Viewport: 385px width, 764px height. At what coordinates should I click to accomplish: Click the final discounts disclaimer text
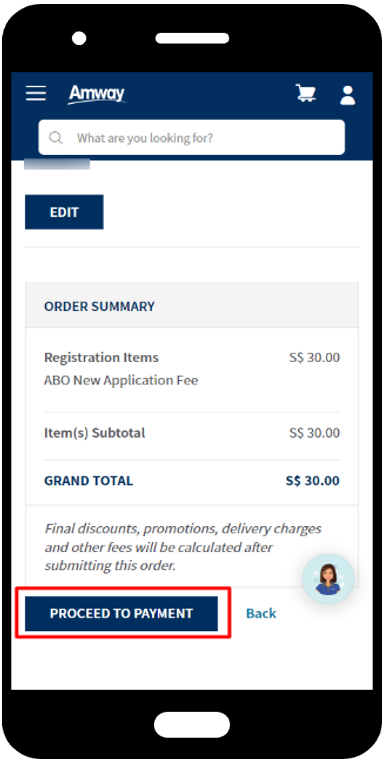pyautogui.click(x=183, y=547)
